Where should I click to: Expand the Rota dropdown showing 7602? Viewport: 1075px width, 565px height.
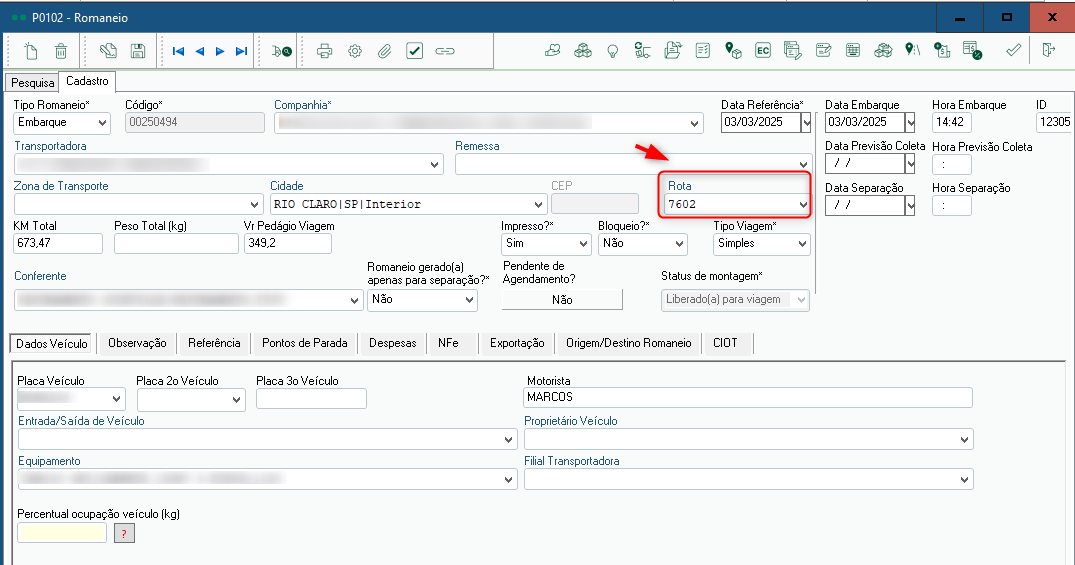coord(803,204)
